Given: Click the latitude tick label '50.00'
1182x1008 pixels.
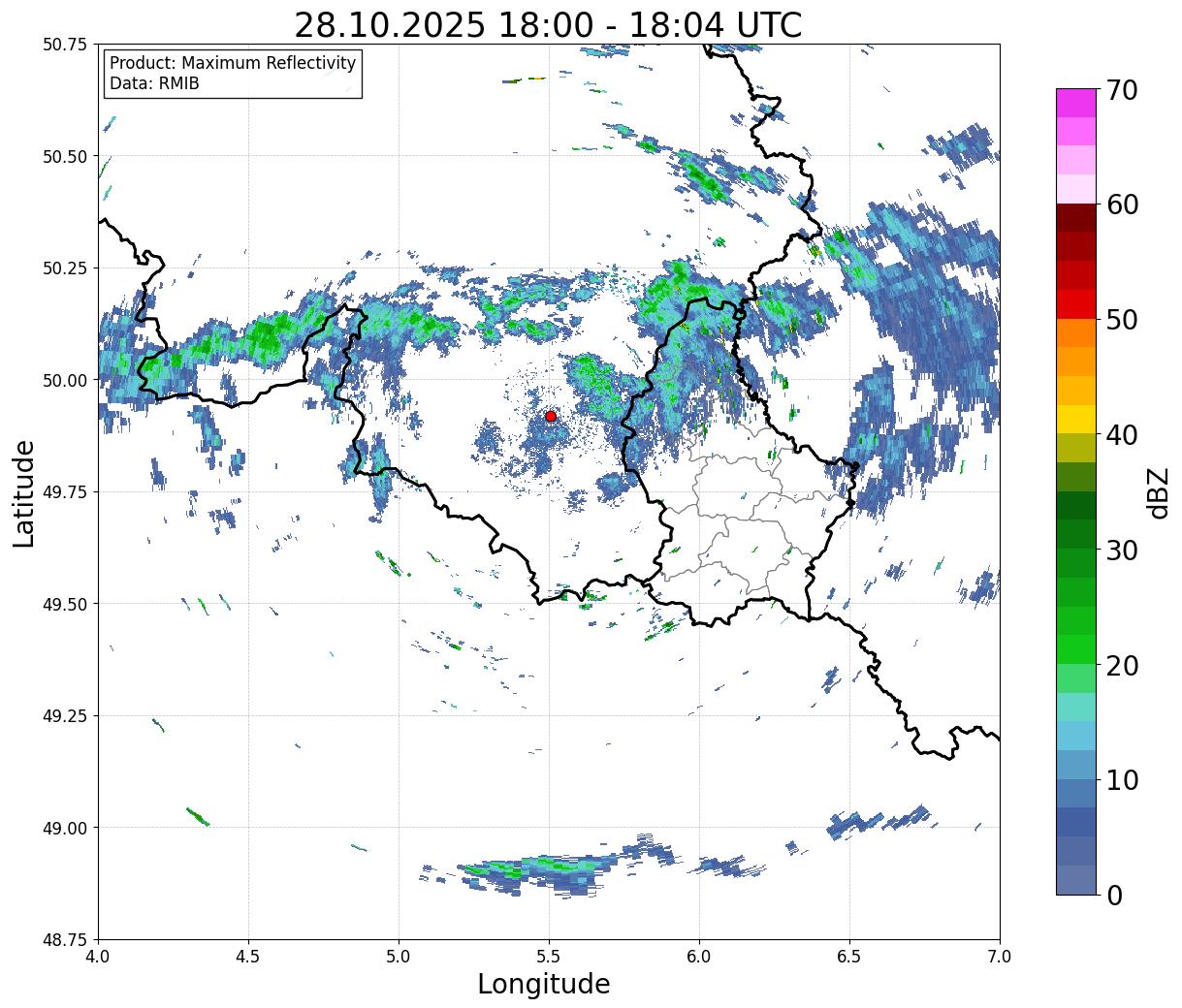Looking at the screenshot, I should click(x=65, y=380).
